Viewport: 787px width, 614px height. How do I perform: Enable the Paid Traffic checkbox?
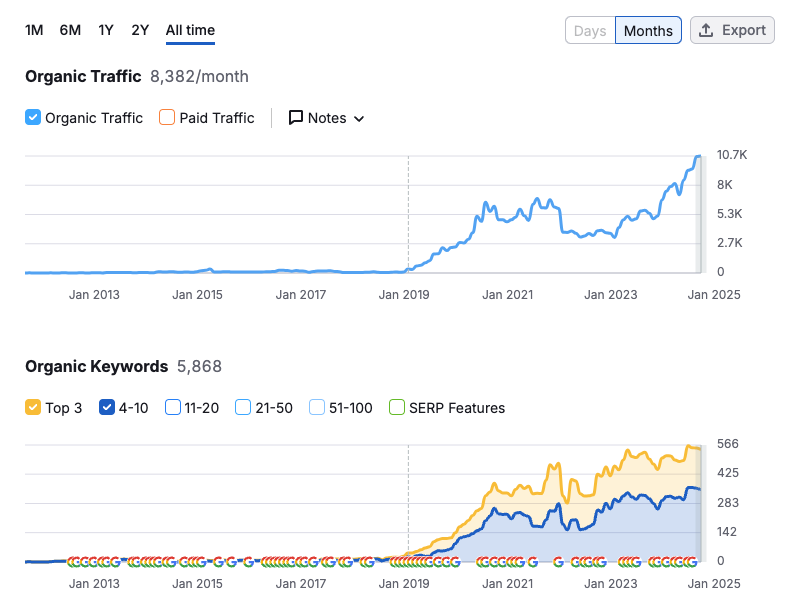(x=167, y=117)
